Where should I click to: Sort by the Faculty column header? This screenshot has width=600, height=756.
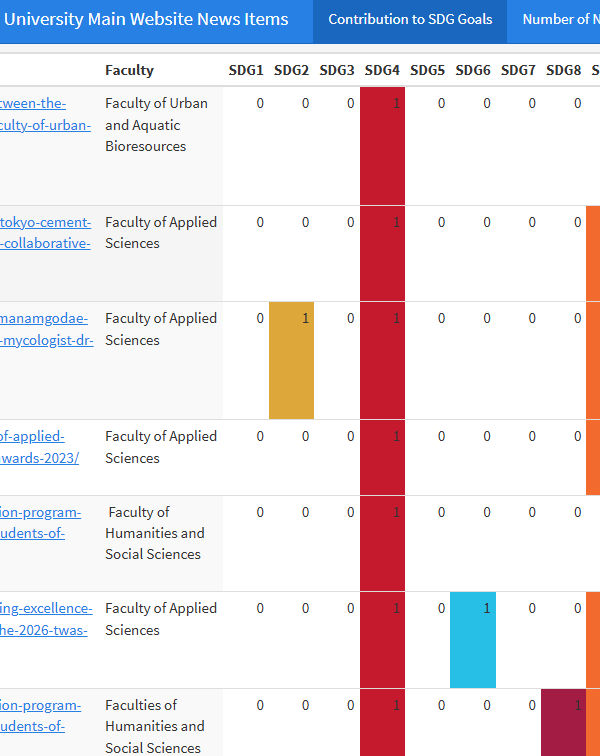pos(129,70)
